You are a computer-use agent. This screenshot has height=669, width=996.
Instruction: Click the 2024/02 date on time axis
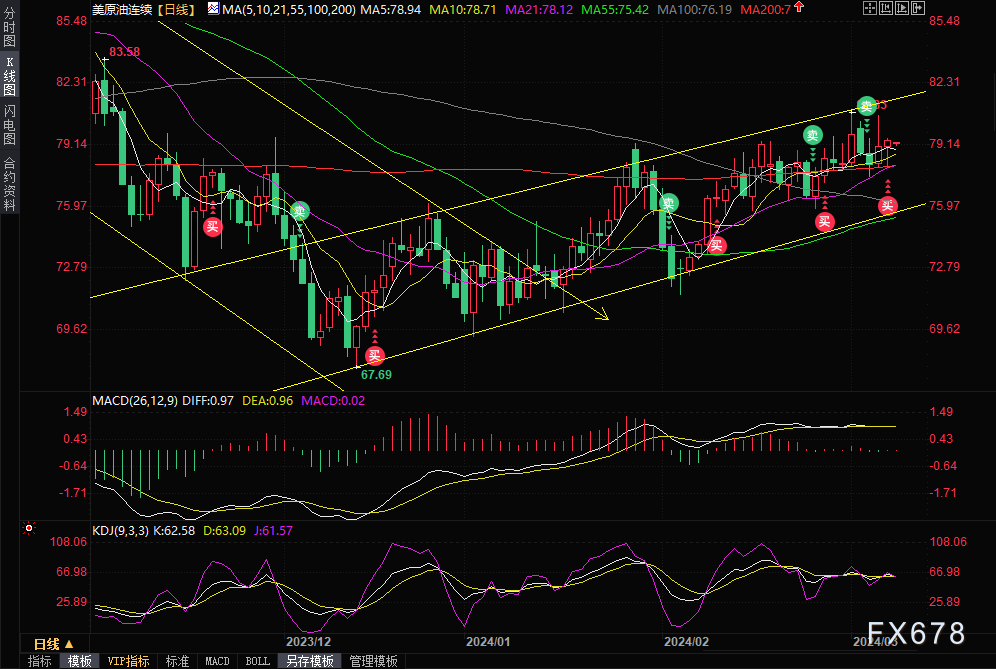click(686, 642)
